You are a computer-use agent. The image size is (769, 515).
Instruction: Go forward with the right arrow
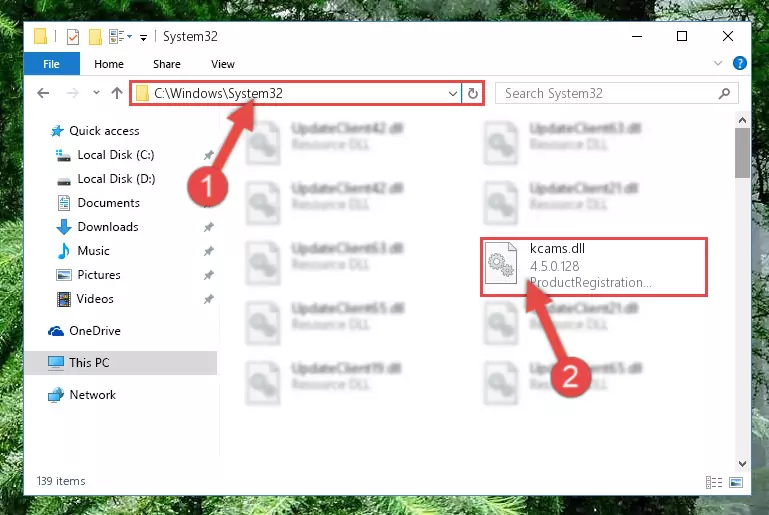coord(73,93)
